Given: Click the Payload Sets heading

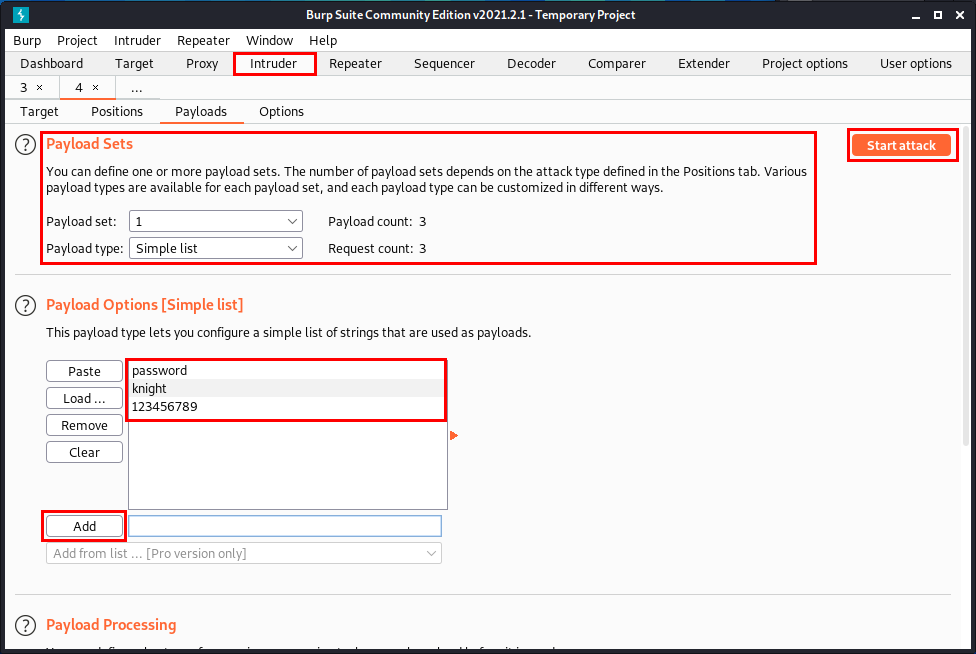Looking at the screenshot, I should click(90, 144).
